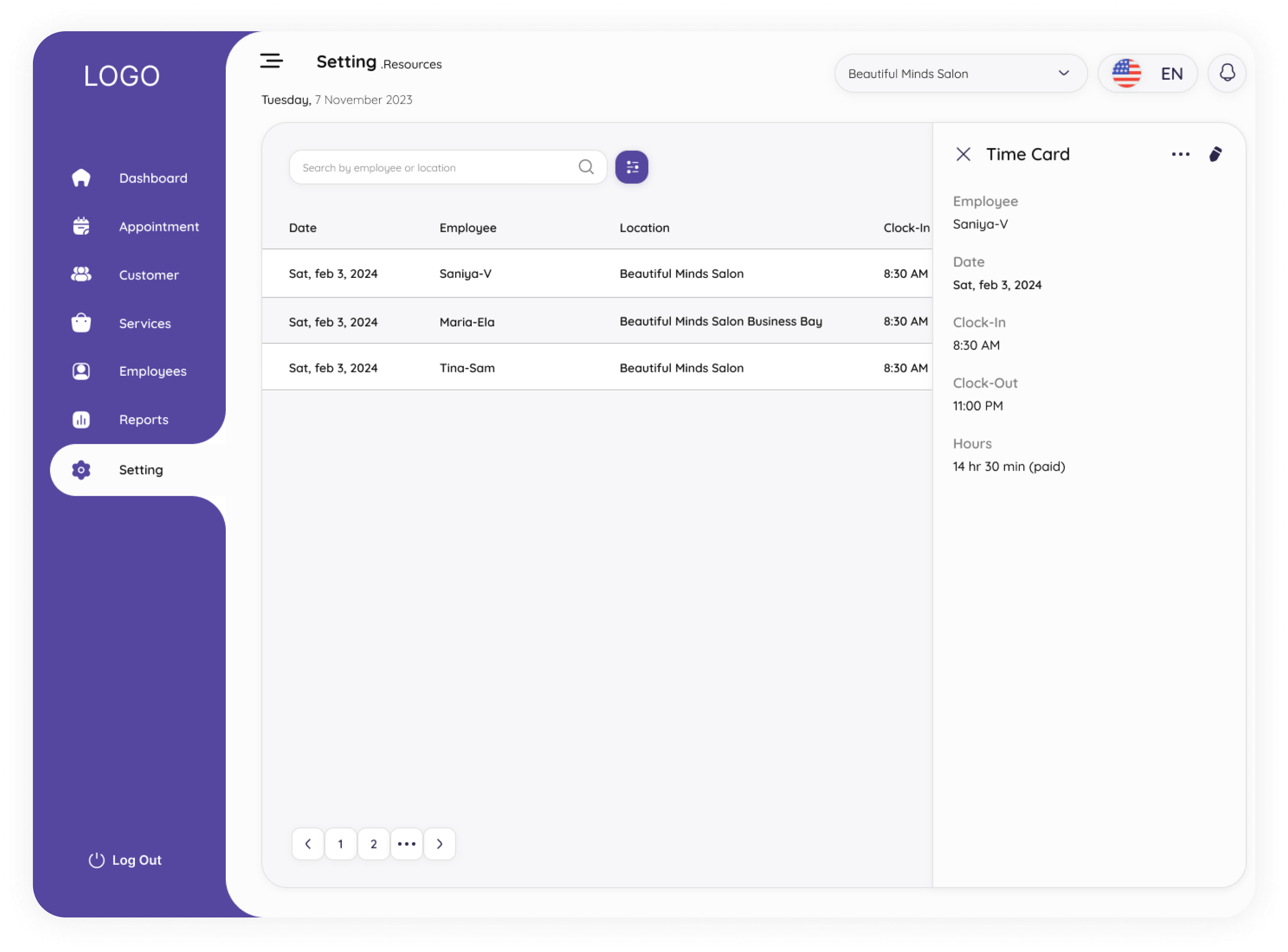Open Customer from sidebar
The image size is (1288, 952).
tap(149, 275)
